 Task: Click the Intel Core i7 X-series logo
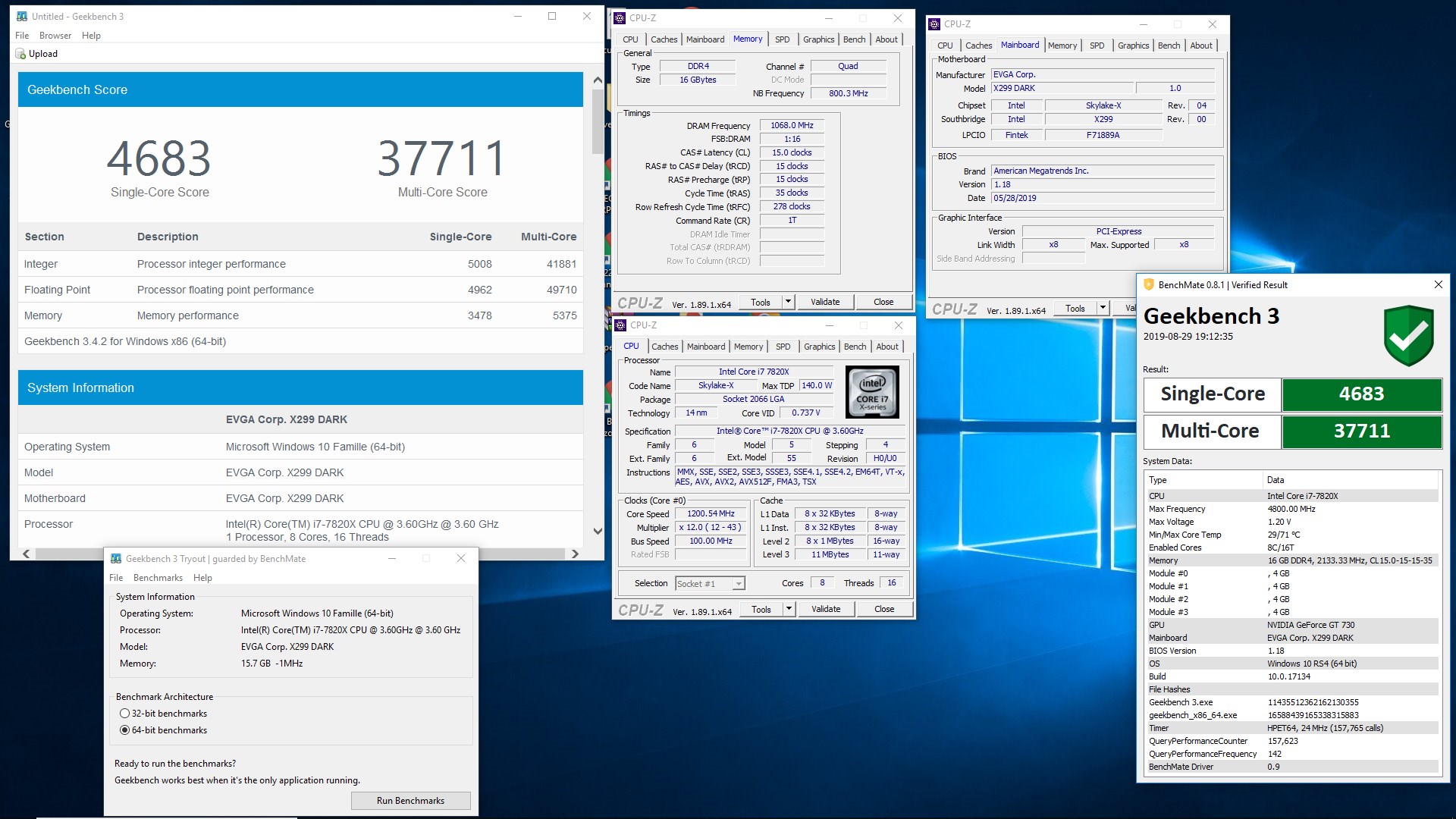tap(872, 392)
